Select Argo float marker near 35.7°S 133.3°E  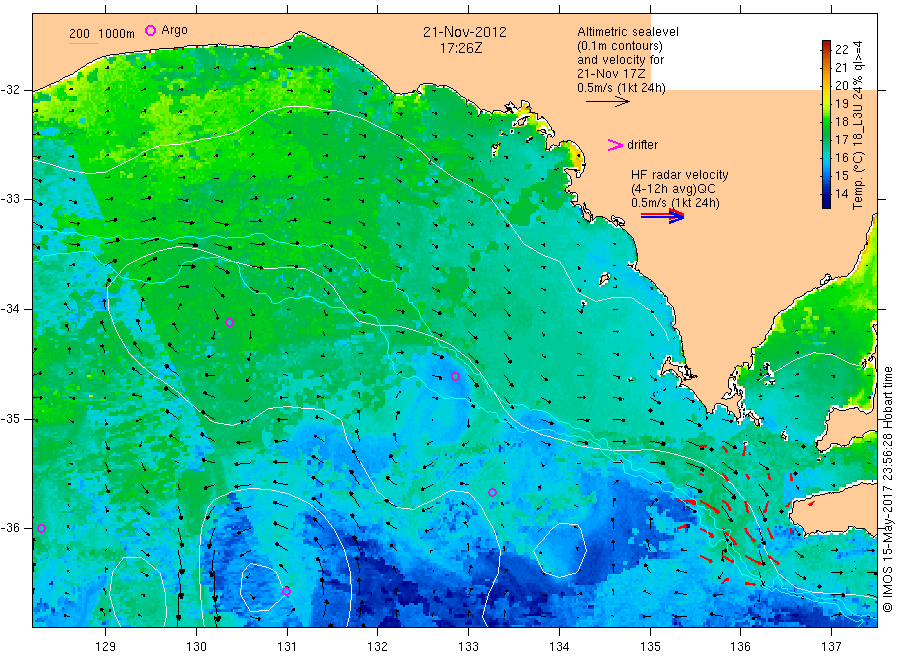492,492
